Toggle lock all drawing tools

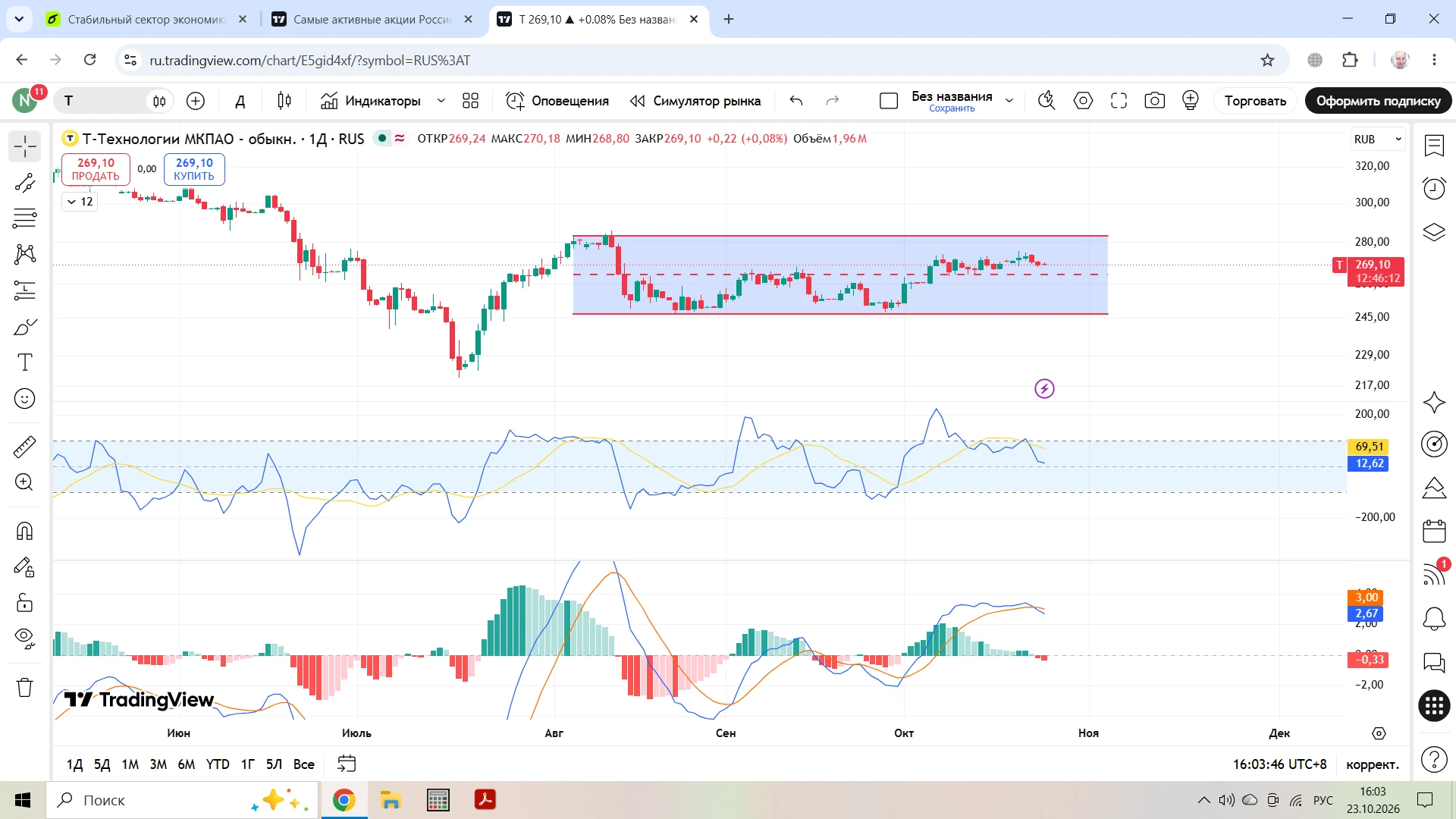[x=25, y=603]
